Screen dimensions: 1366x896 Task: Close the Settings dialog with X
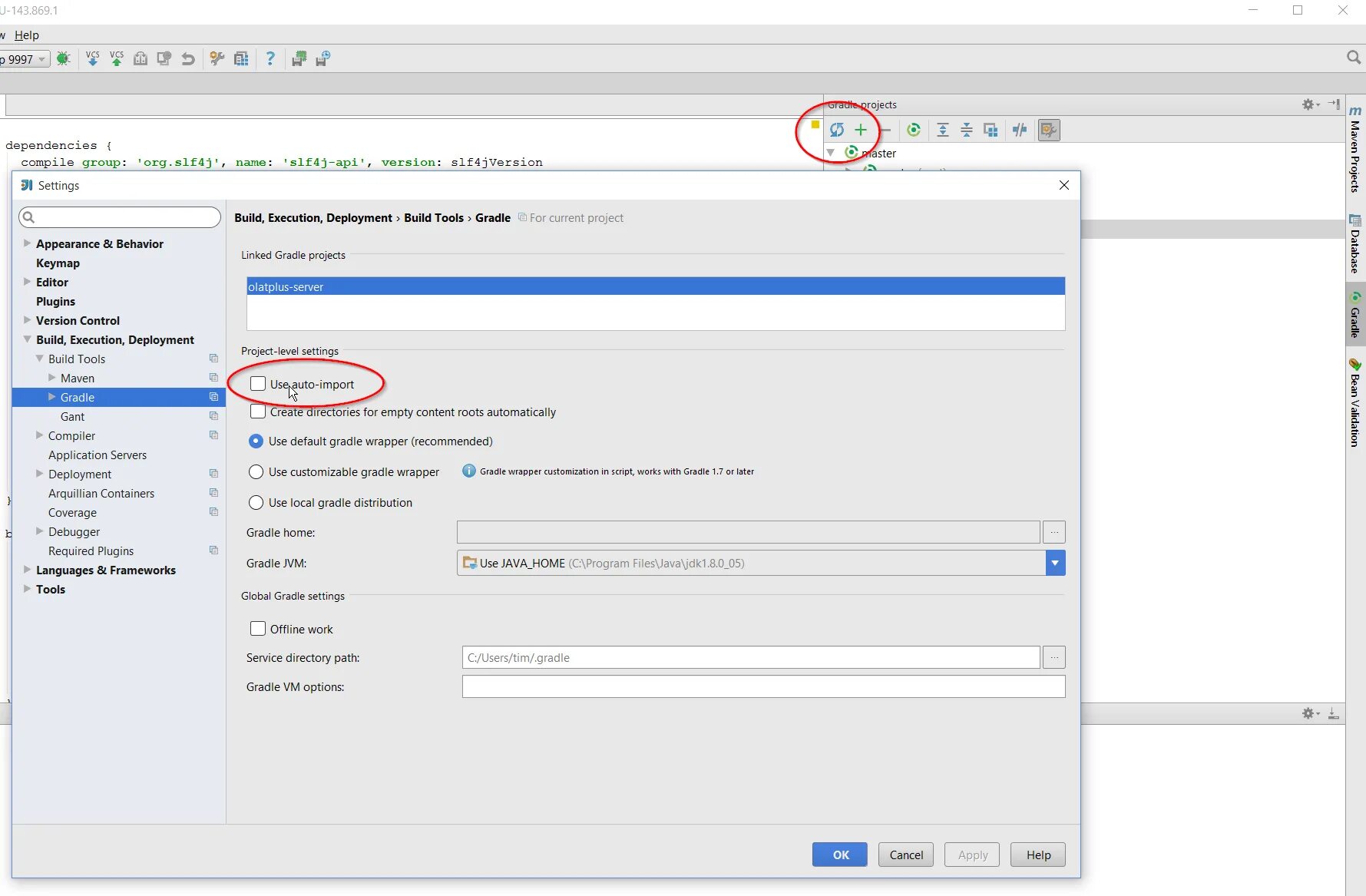click(x=1064, y=185)
